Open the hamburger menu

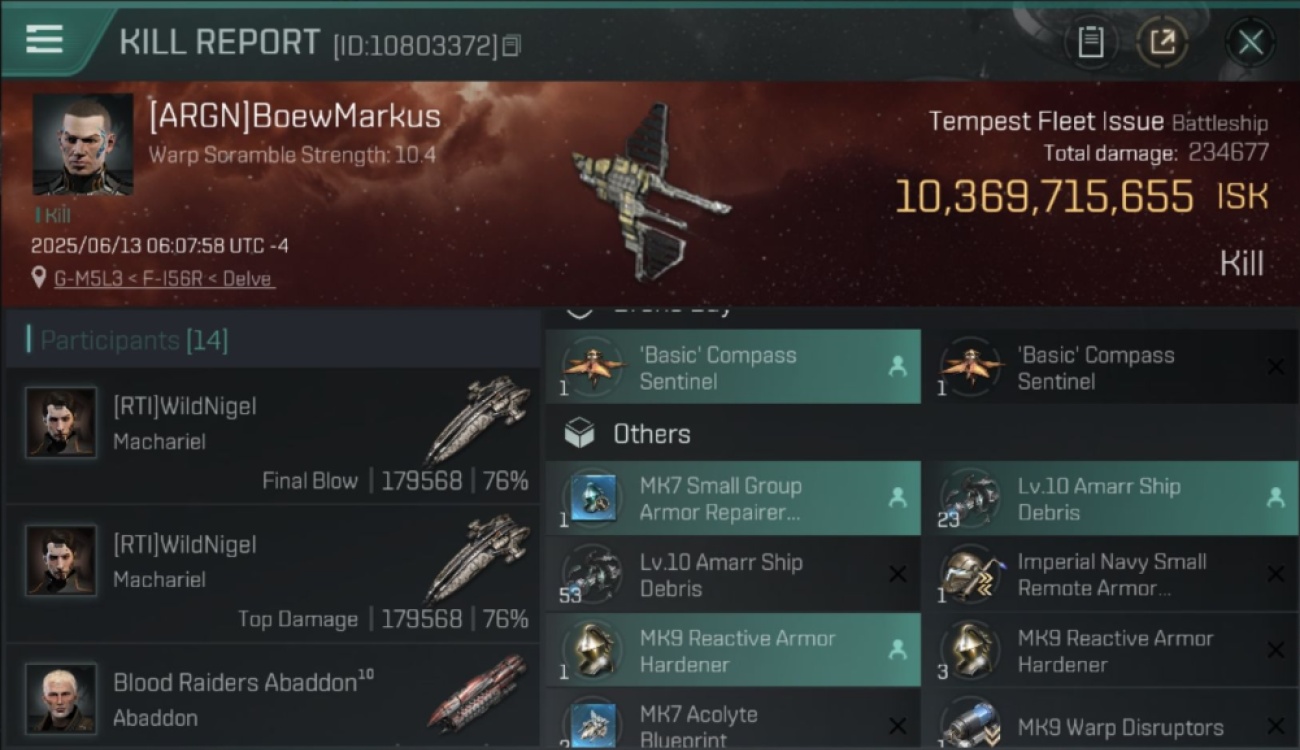pos(44,40)
